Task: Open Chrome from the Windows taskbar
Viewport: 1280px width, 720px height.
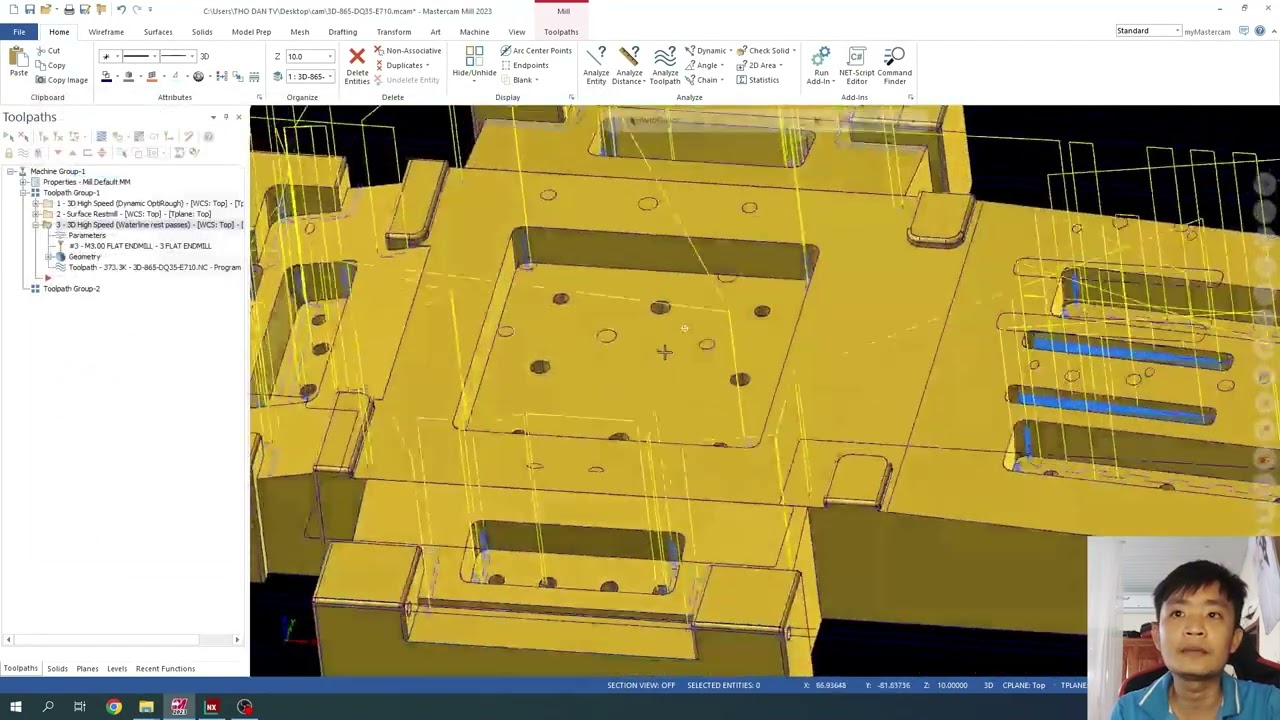Action: point(114,707)
